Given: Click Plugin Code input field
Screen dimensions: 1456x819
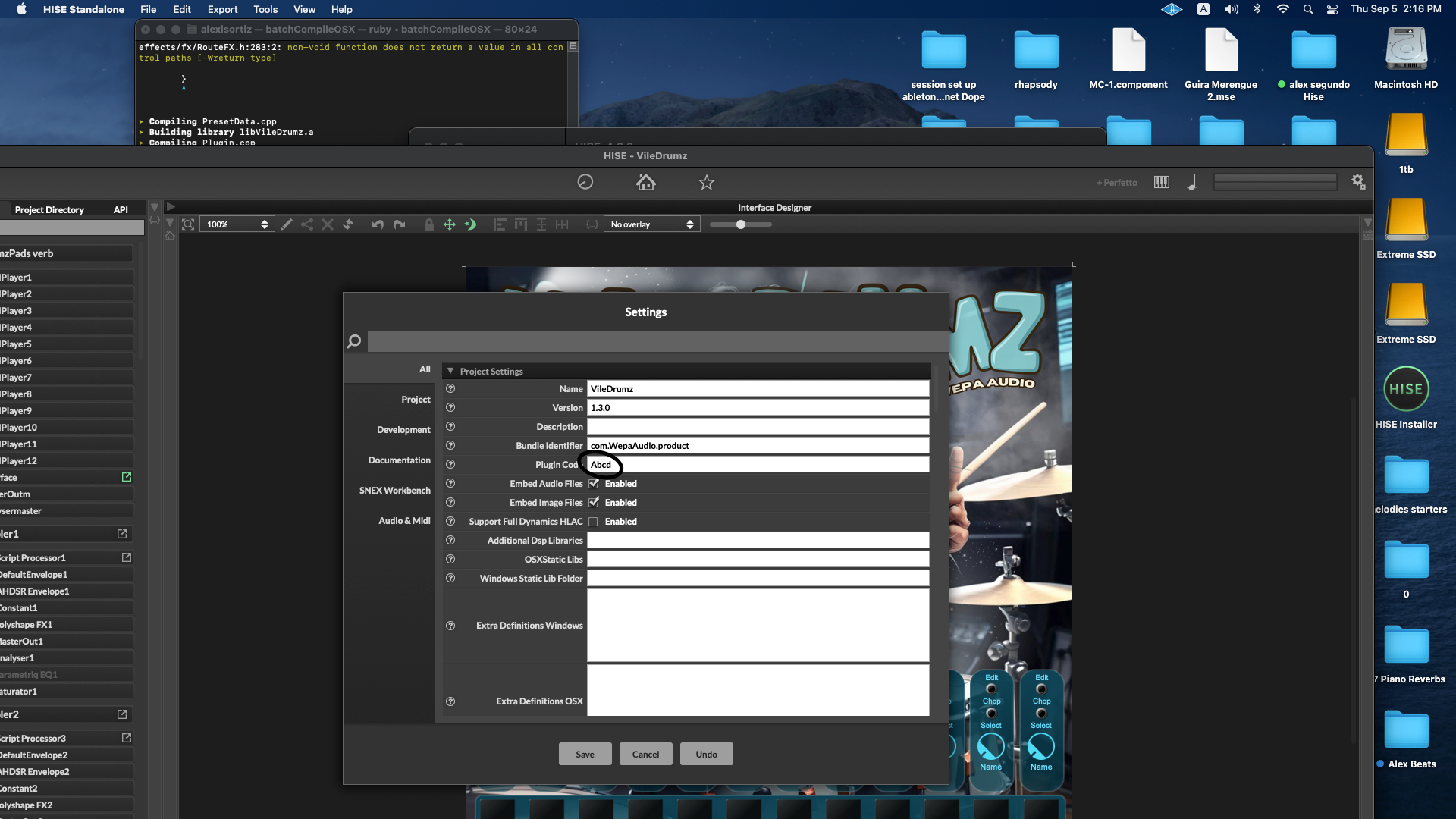Looking at the screenshot, I should tap(757, 464).
